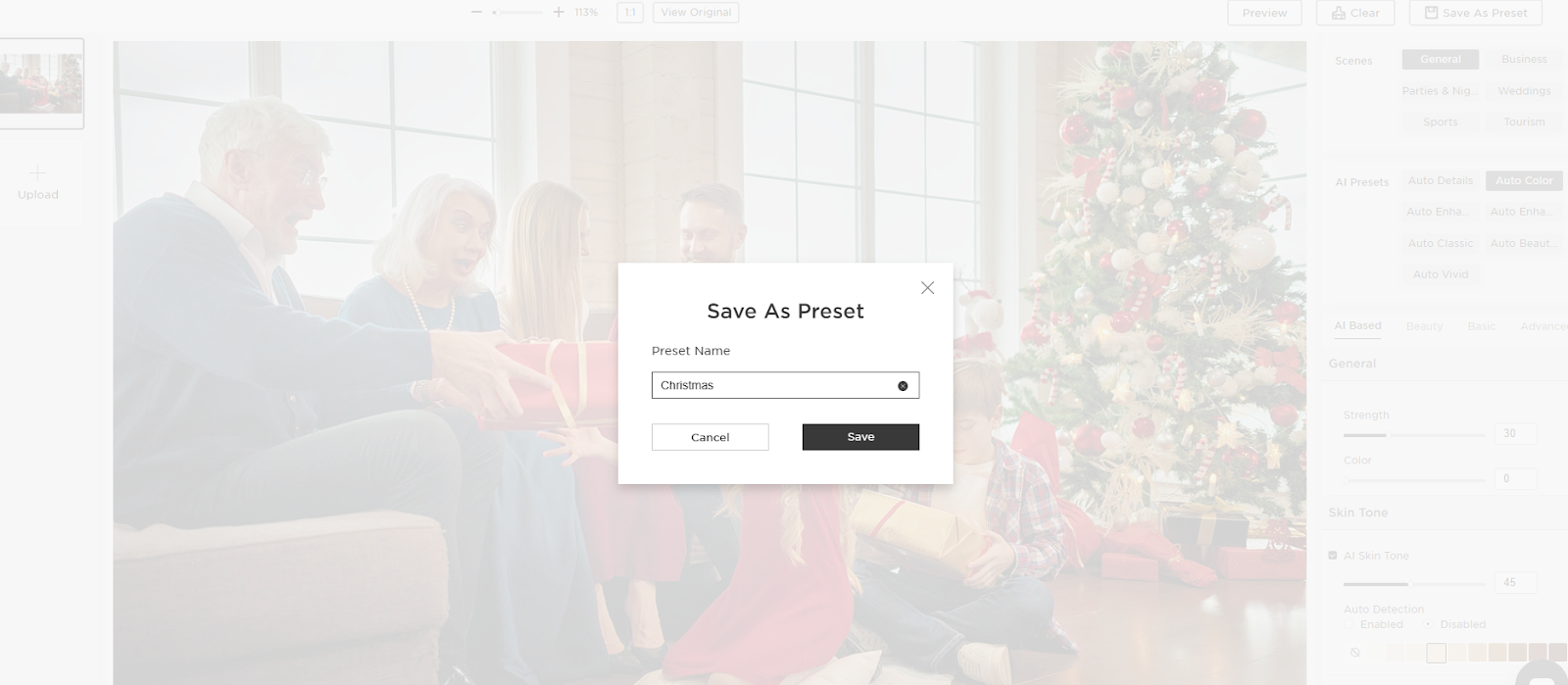Image resolution: width=1568 pixels, height=685 pixels.
Task: Adjust the Strength slider
Action: [x=1414, y=434]
